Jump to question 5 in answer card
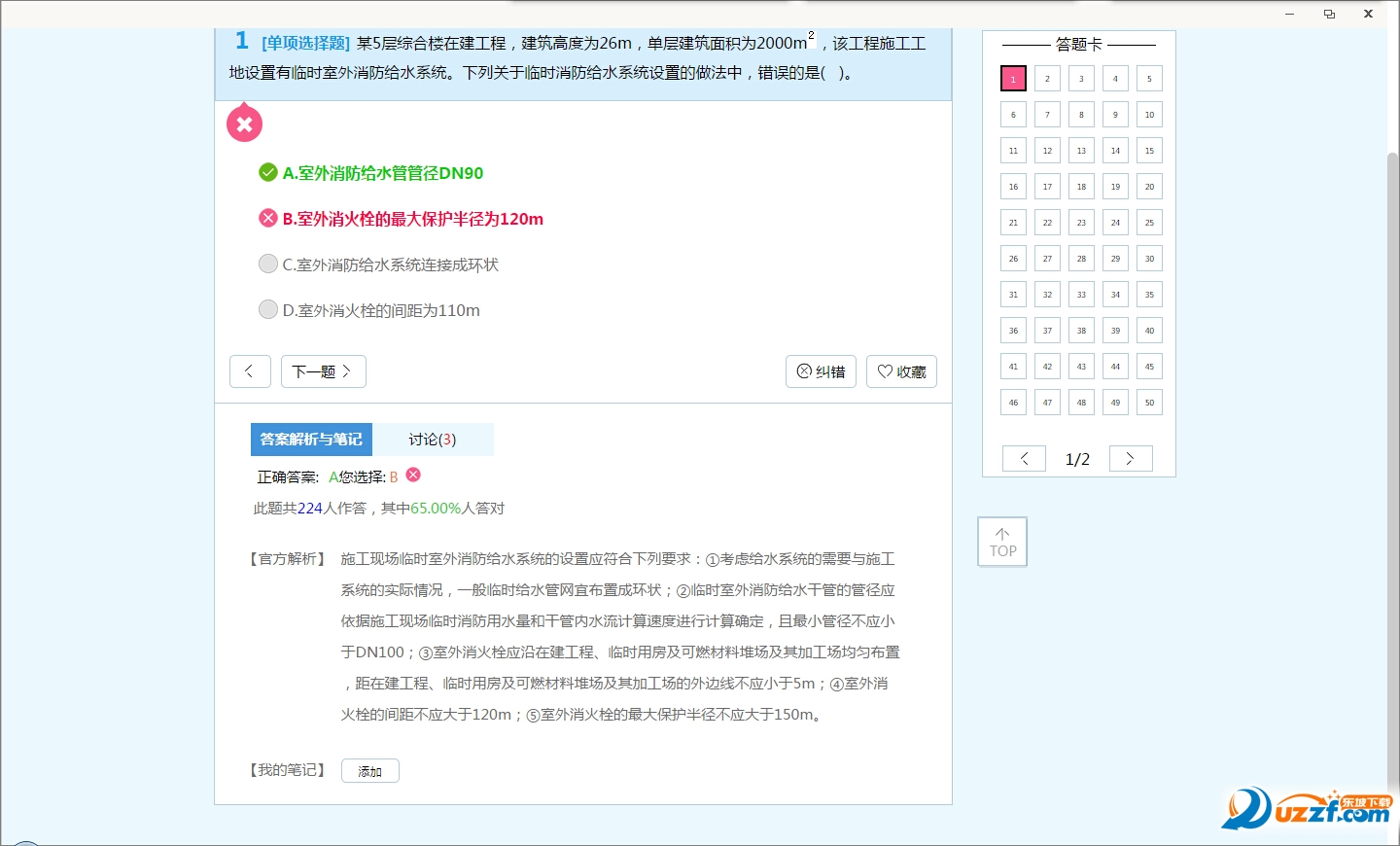Screen dimensions: 1400x846 pos(1149,79)
